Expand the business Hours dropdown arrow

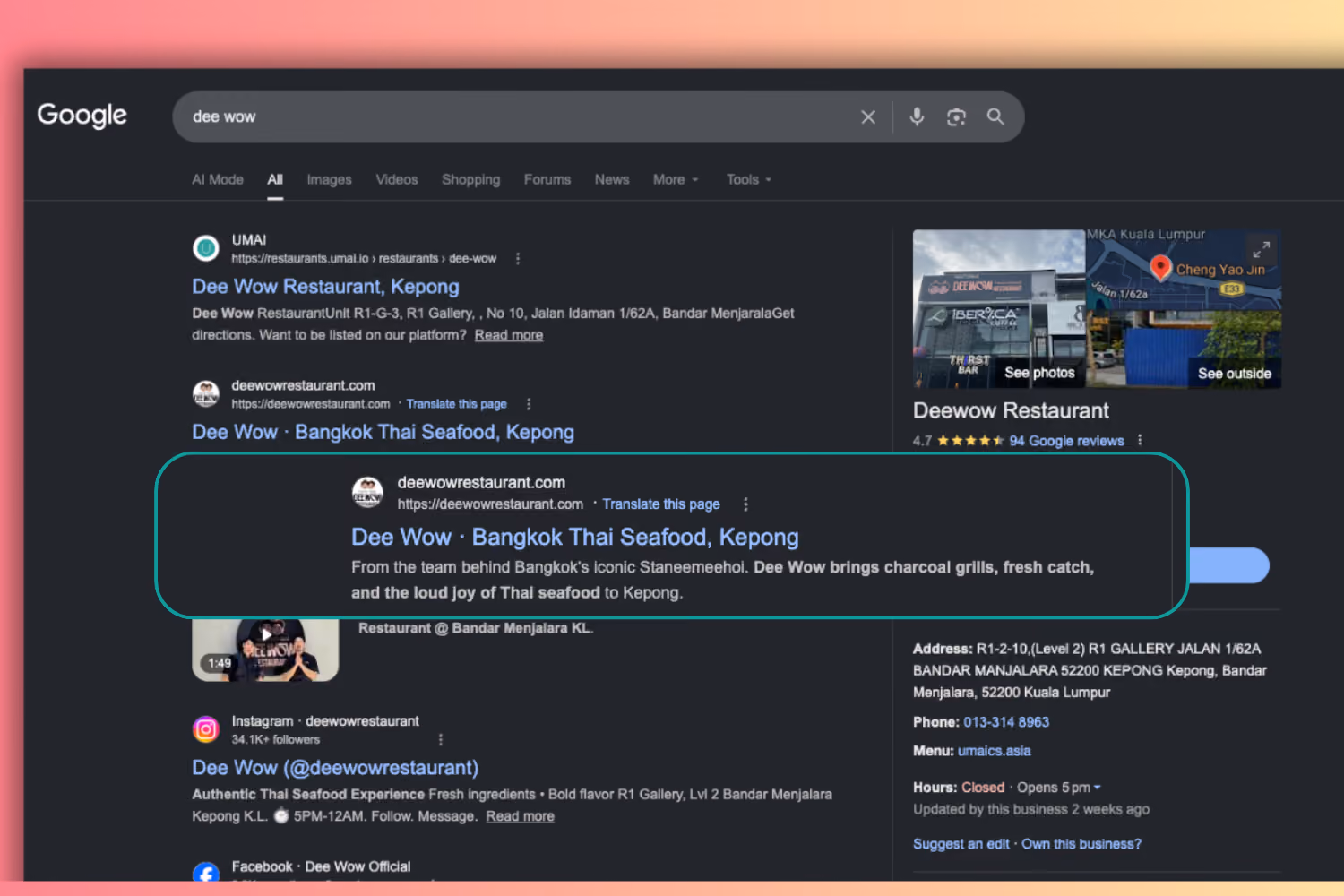click(1098, 788)
